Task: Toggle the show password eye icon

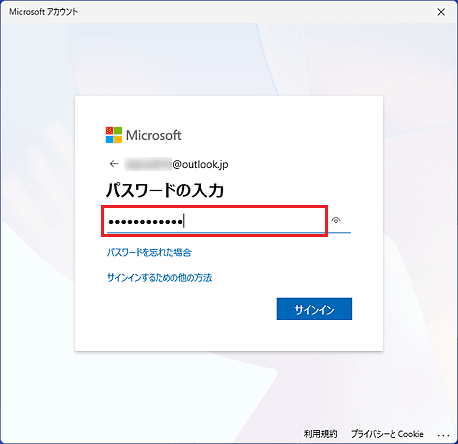Action: click(336, 220)
